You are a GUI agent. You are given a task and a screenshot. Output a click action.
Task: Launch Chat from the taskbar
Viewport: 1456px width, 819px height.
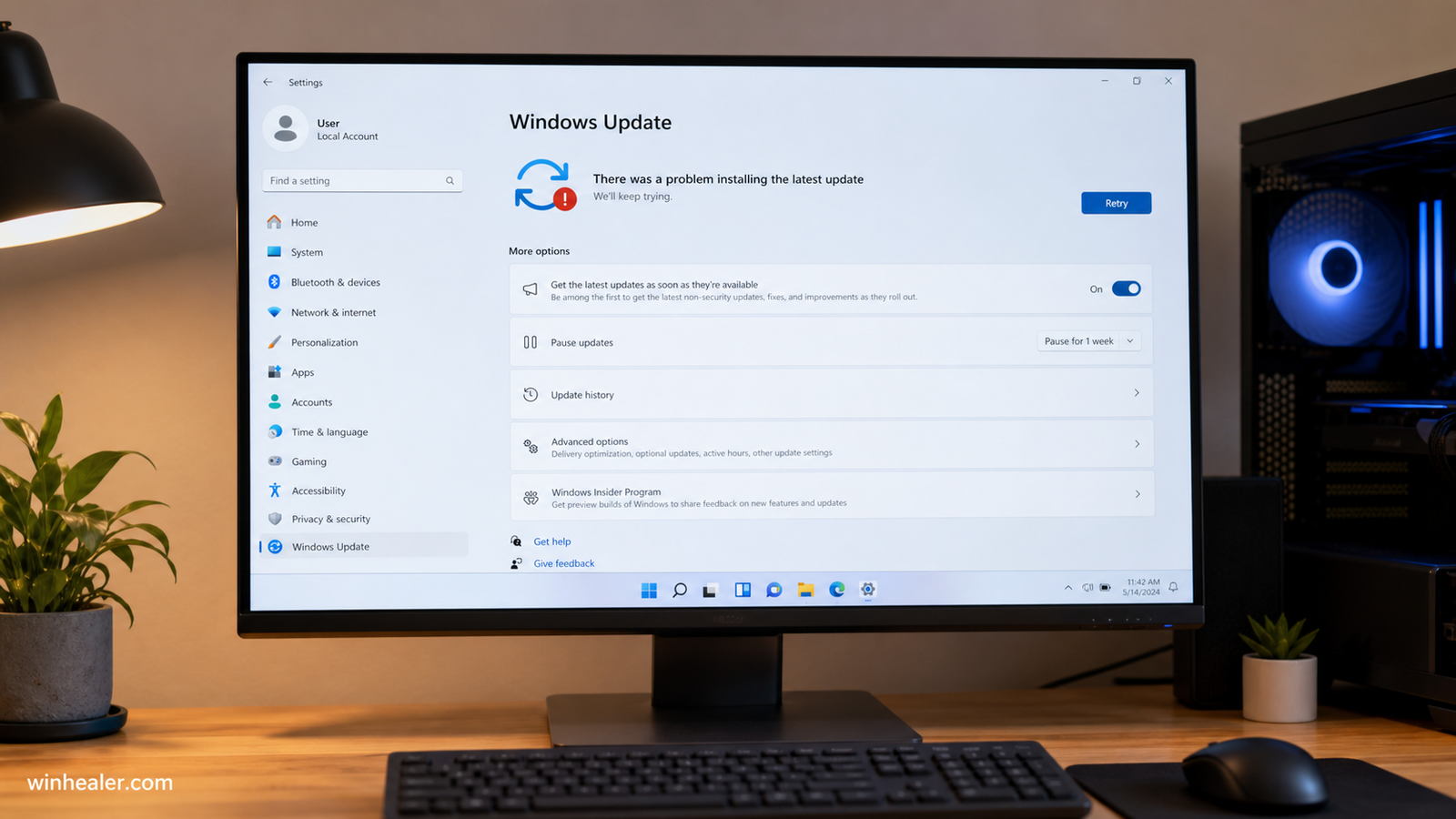tap(774, 590)
